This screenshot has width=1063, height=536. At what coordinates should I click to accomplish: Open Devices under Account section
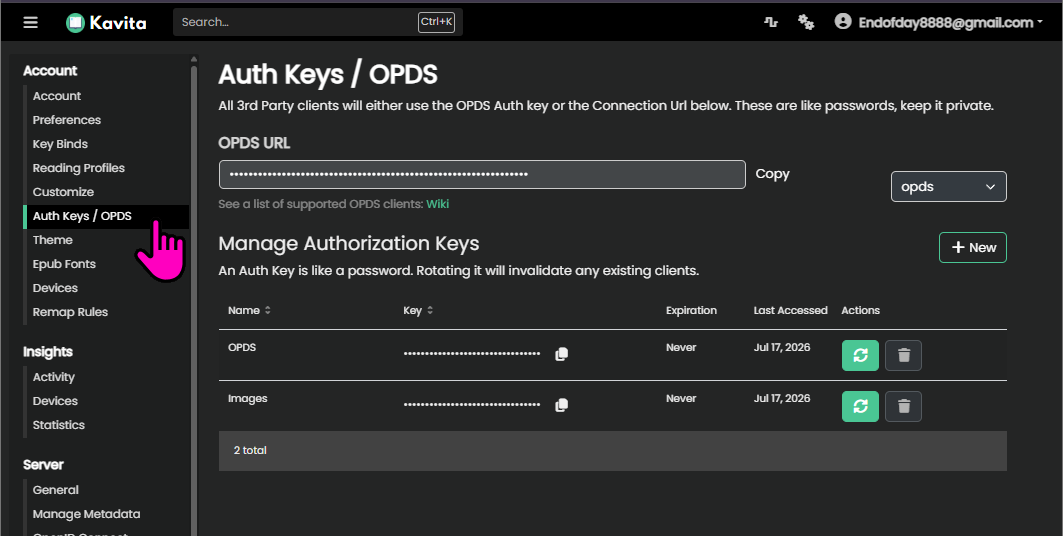click(55, 288)
